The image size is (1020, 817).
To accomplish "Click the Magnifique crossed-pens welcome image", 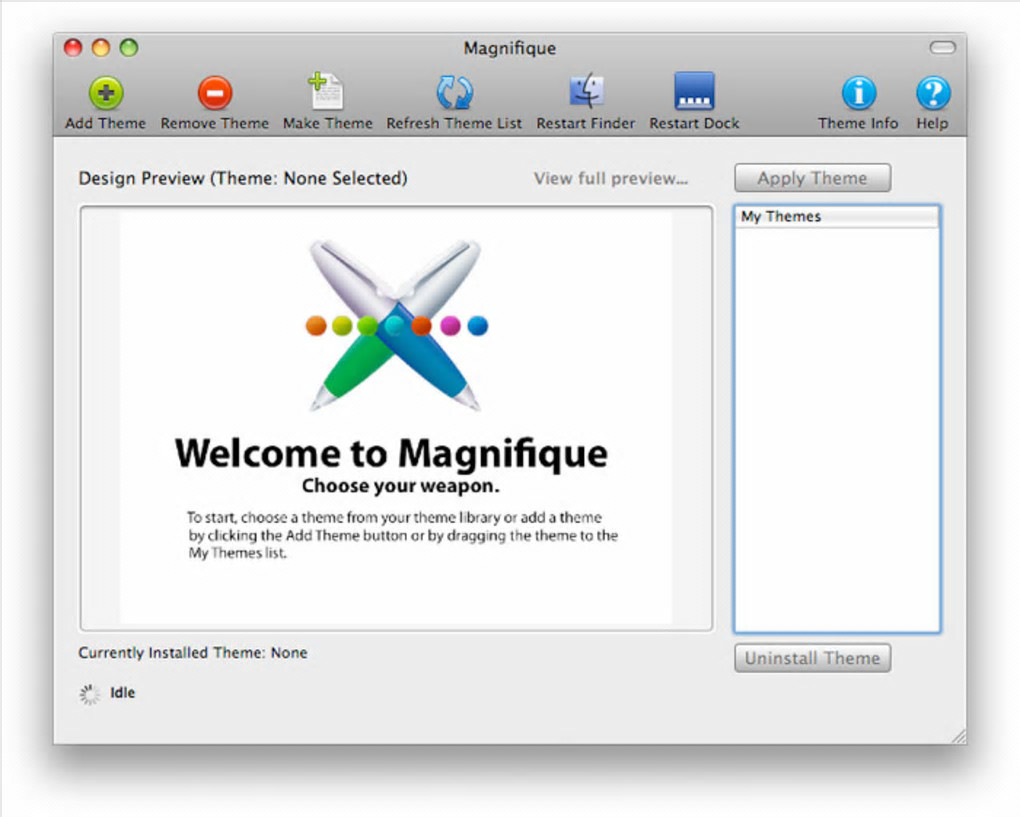I will click(397, 325).
